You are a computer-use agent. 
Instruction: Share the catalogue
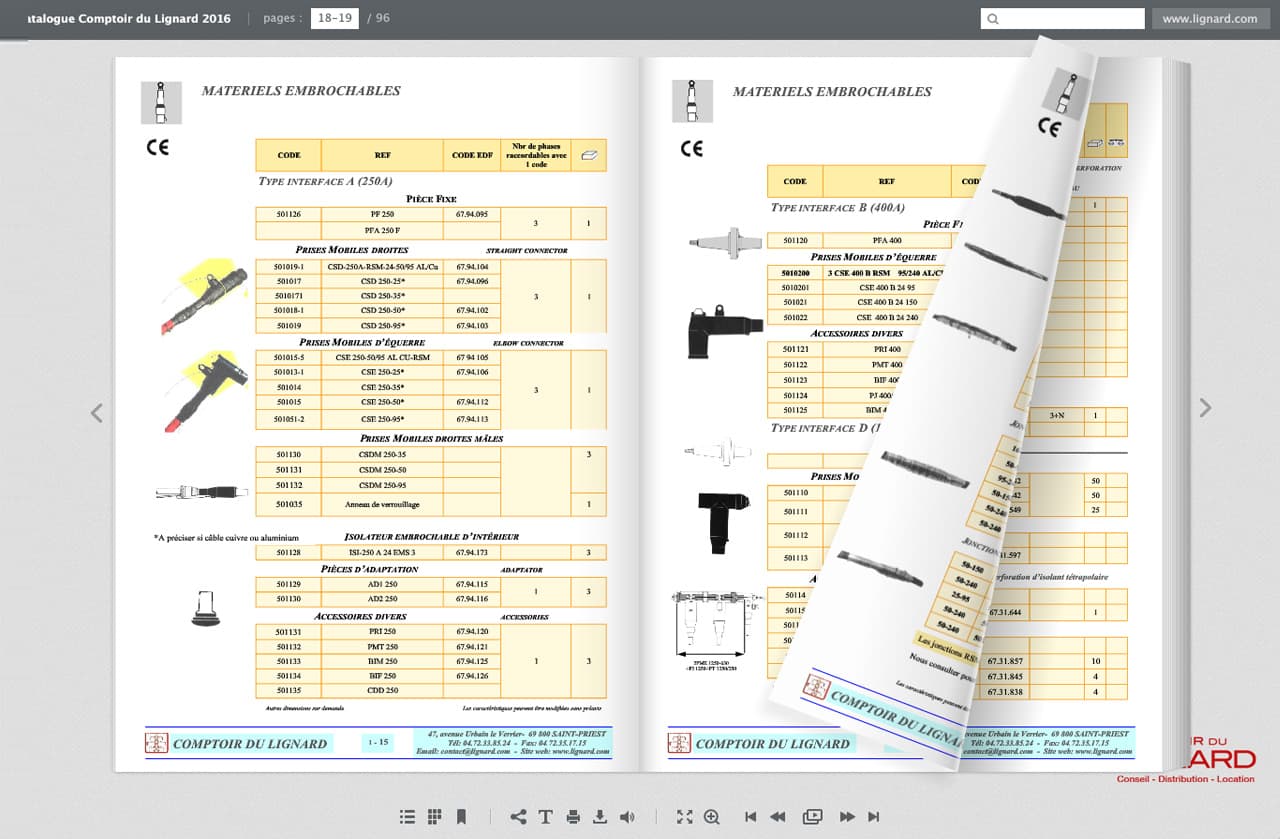519,817
